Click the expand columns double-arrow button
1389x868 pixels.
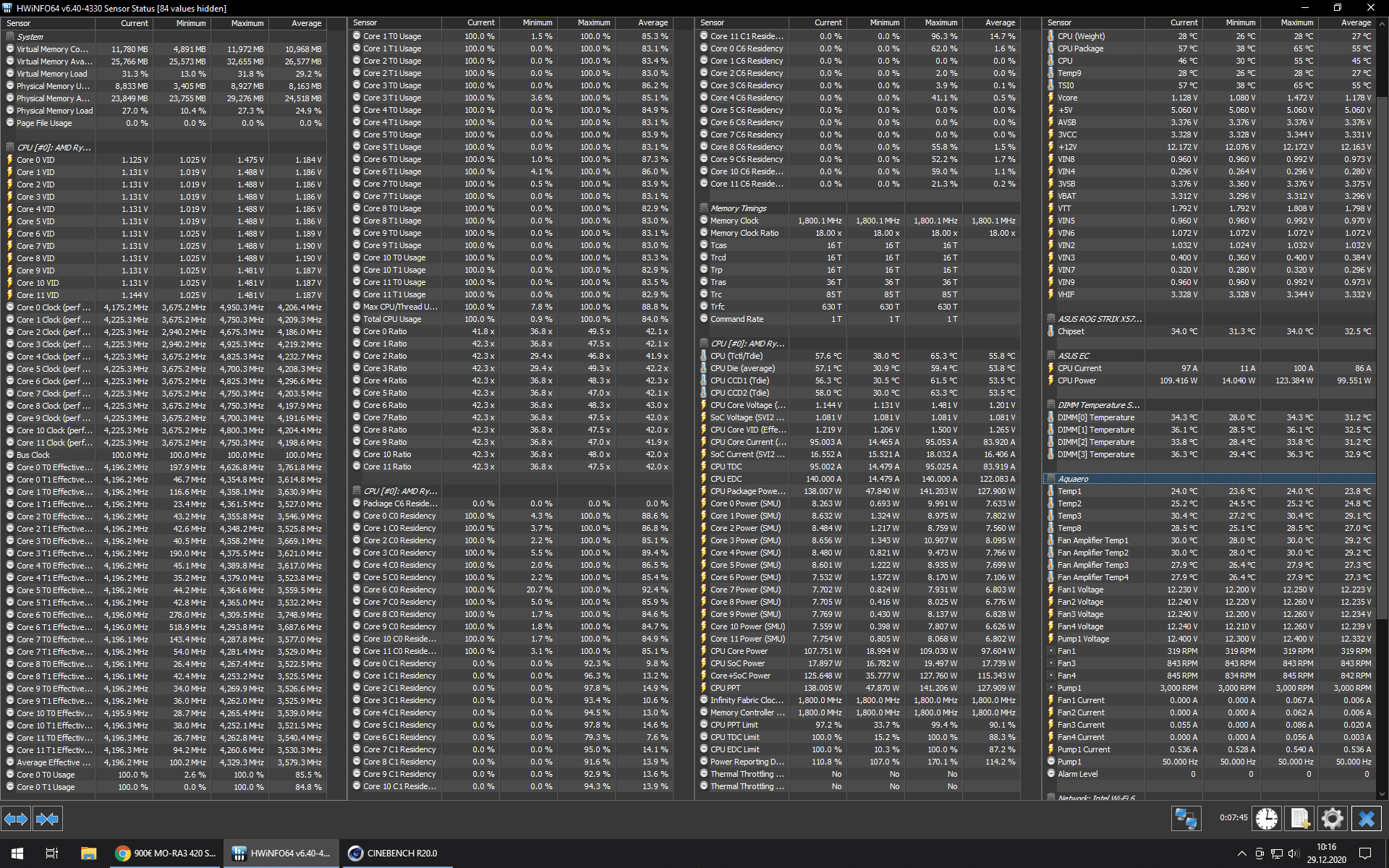click(16, 819)
